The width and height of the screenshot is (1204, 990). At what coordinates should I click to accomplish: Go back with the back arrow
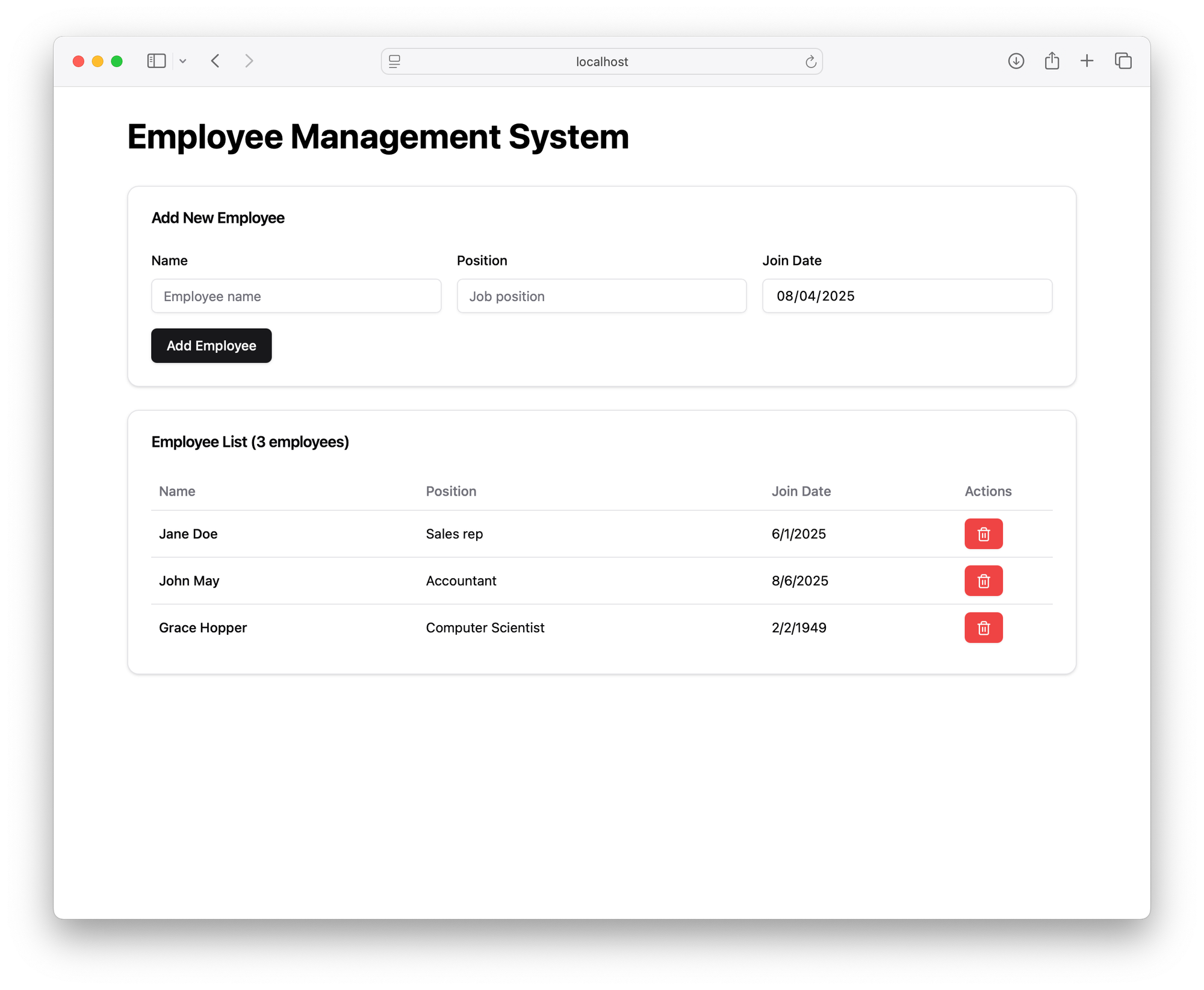216,61
